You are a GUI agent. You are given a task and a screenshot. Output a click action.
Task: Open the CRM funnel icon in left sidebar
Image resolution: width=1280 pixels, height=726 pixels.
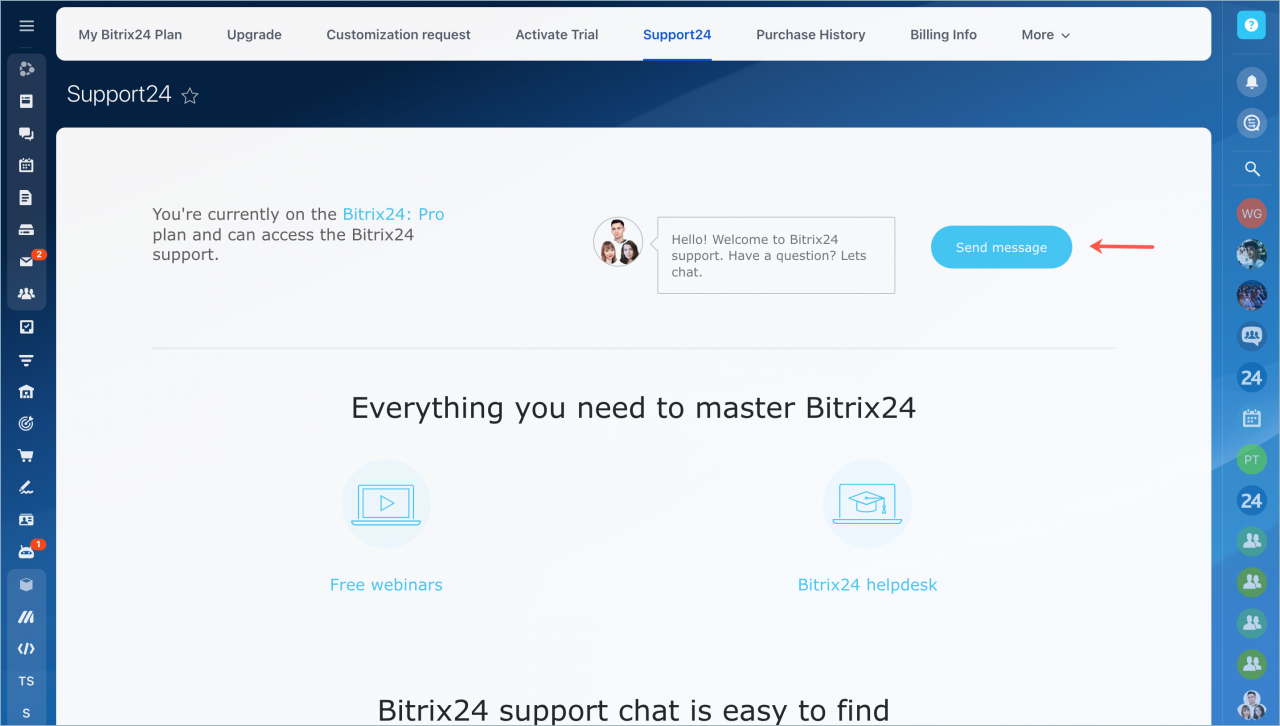point(27,360)
